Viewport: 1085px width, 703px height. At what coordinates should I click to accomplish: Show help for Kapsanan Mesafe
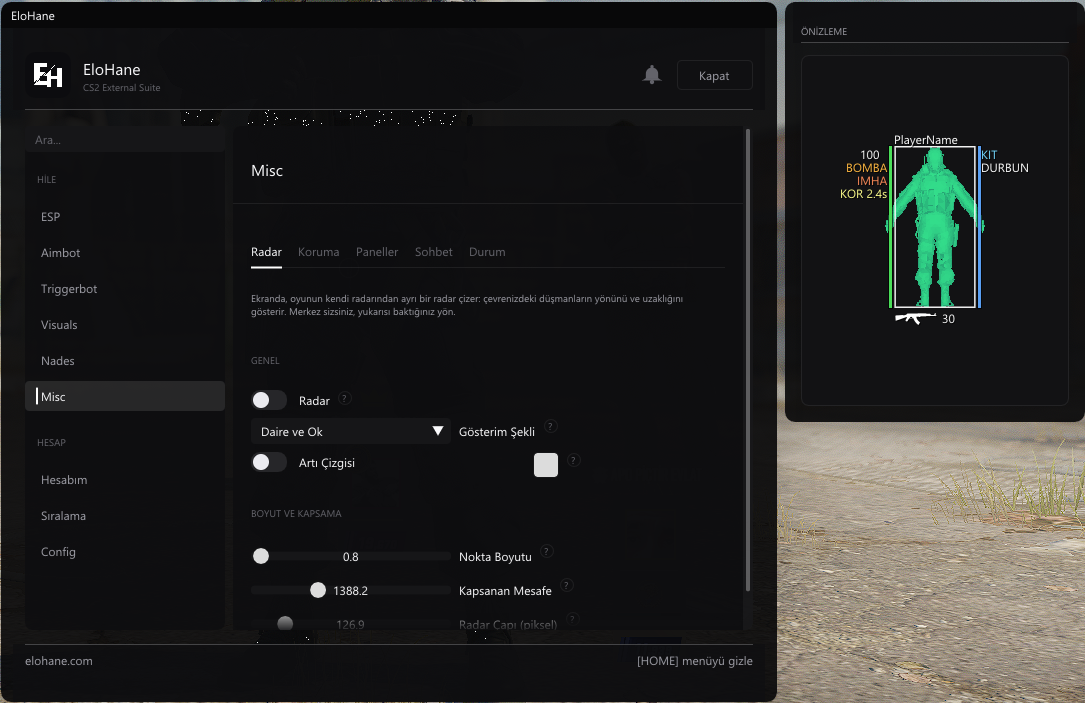[x=567, y=585]
